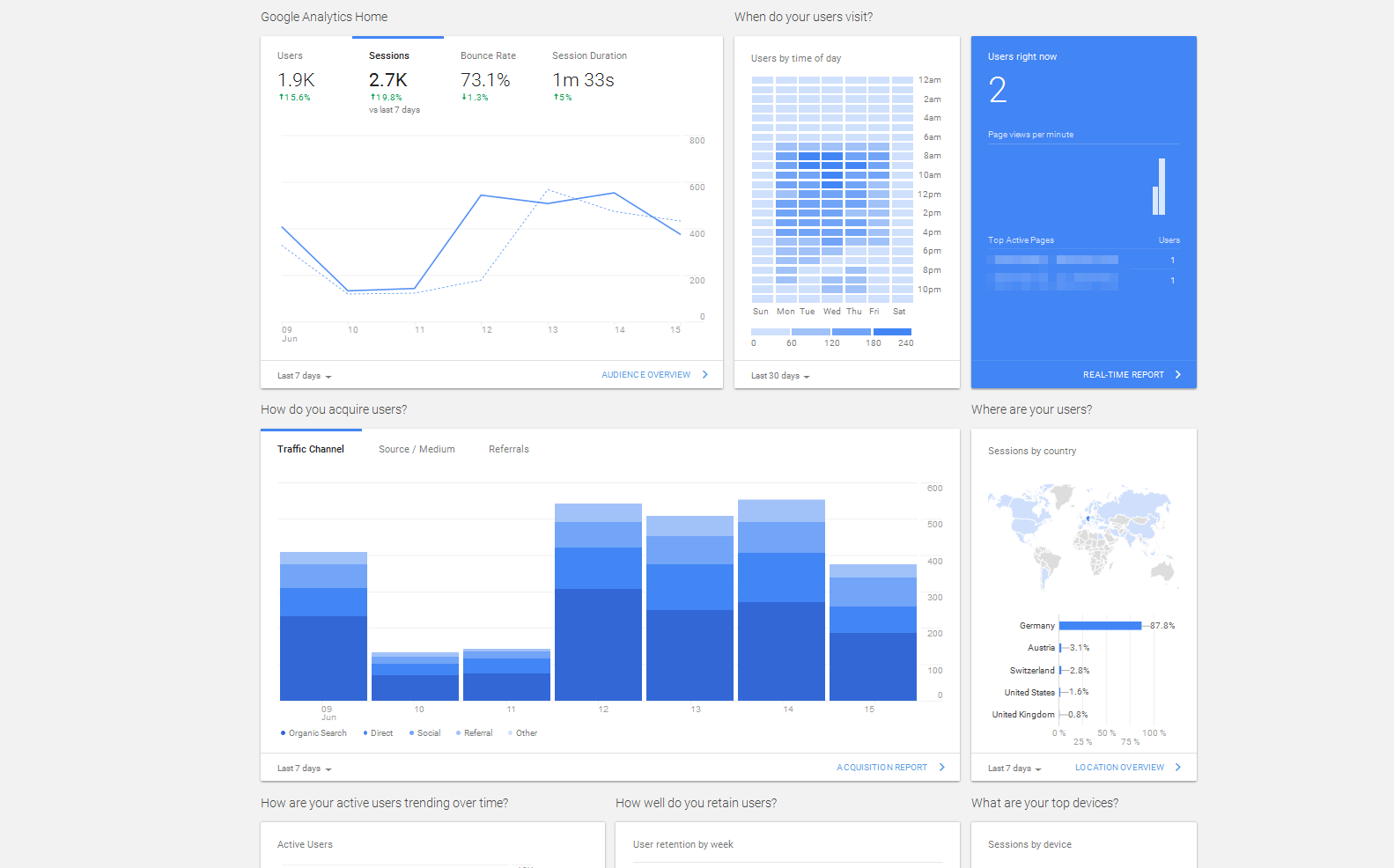Viewport: 1394px width, 868px height.
Task: Select the Traffic Channel tab
Action: click(x=311, y=449)
